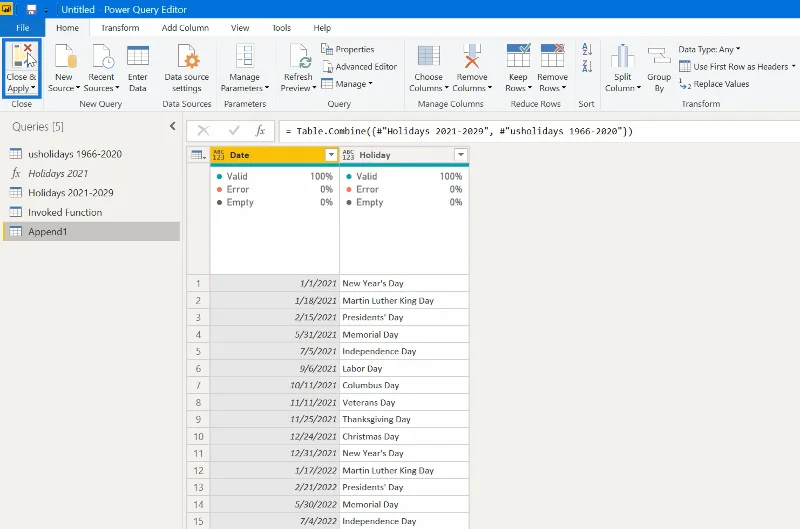Click cell 7/4/2022 date
The image size is (800, 529).
pyautogui.click(x=274, y=521)
